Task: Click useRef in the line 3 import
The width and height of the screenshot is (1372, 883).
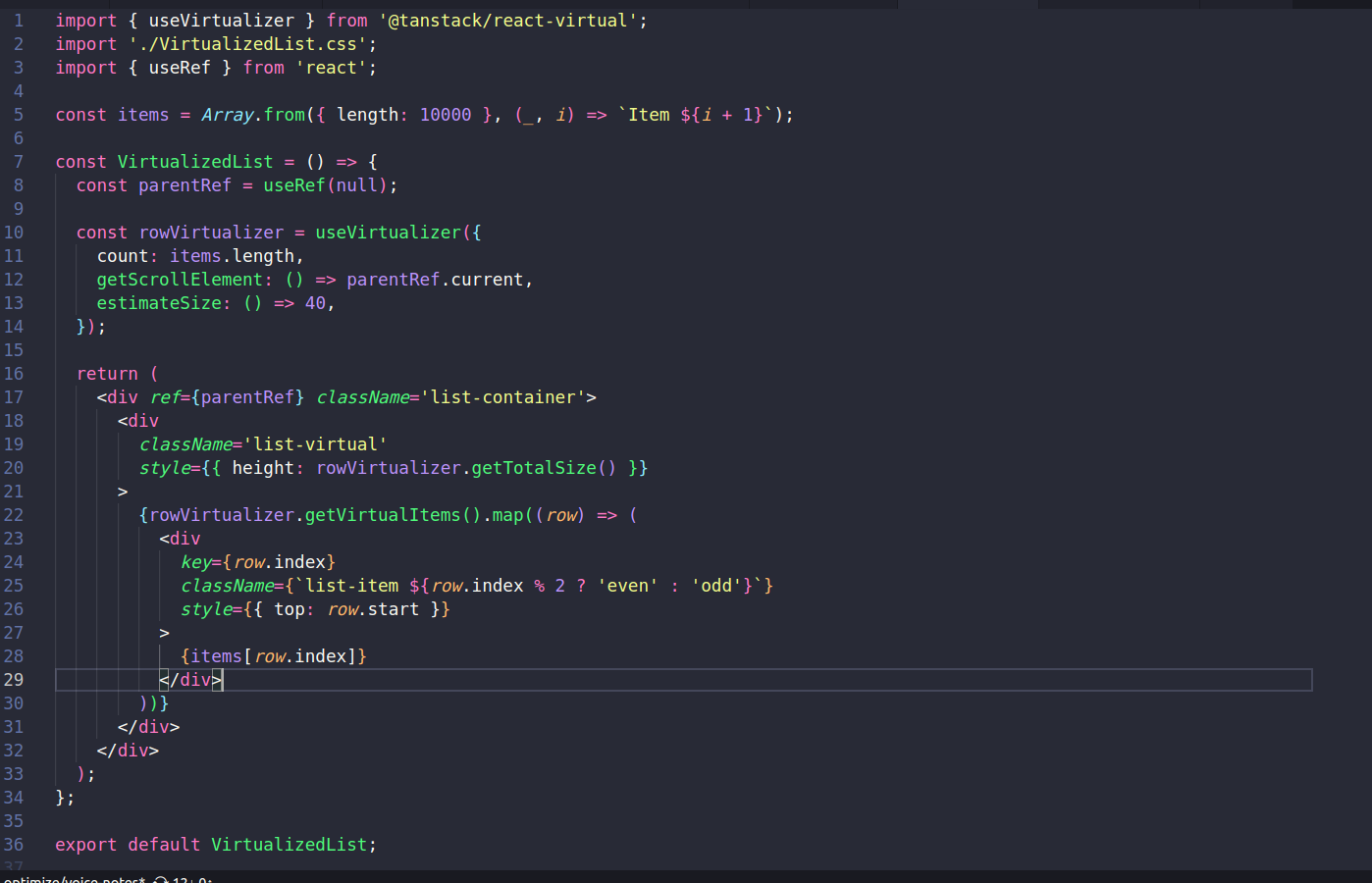Action: [180, 68]
